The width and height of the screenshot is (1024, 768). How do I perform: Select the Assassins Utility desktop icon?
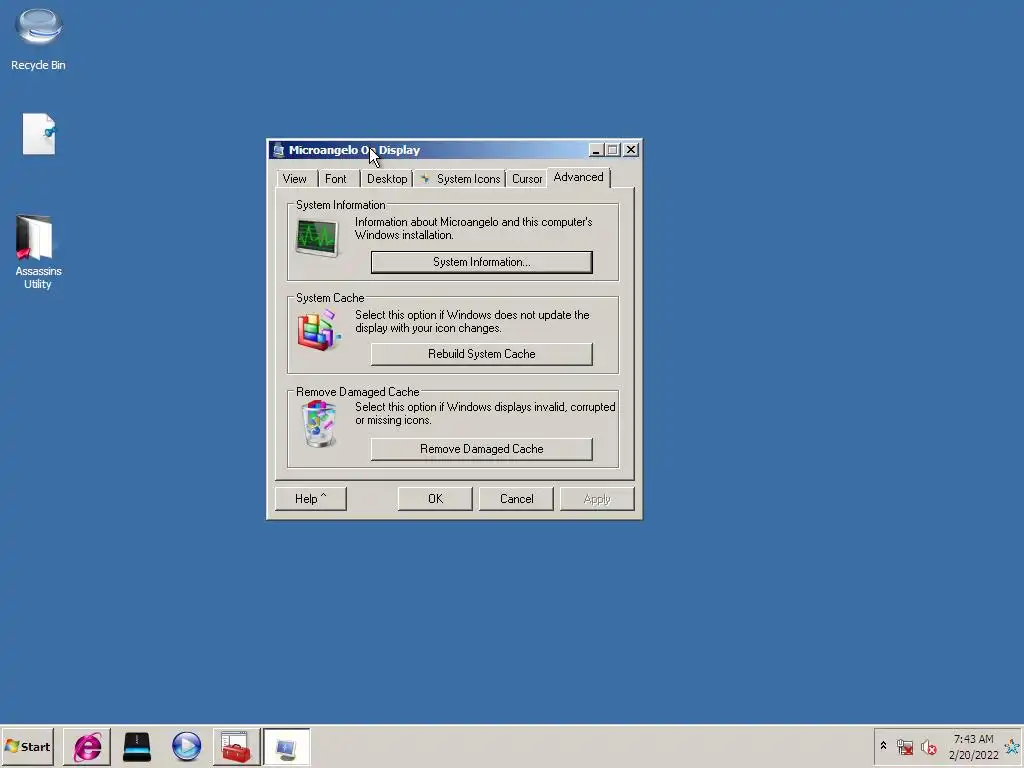point(38,253)
